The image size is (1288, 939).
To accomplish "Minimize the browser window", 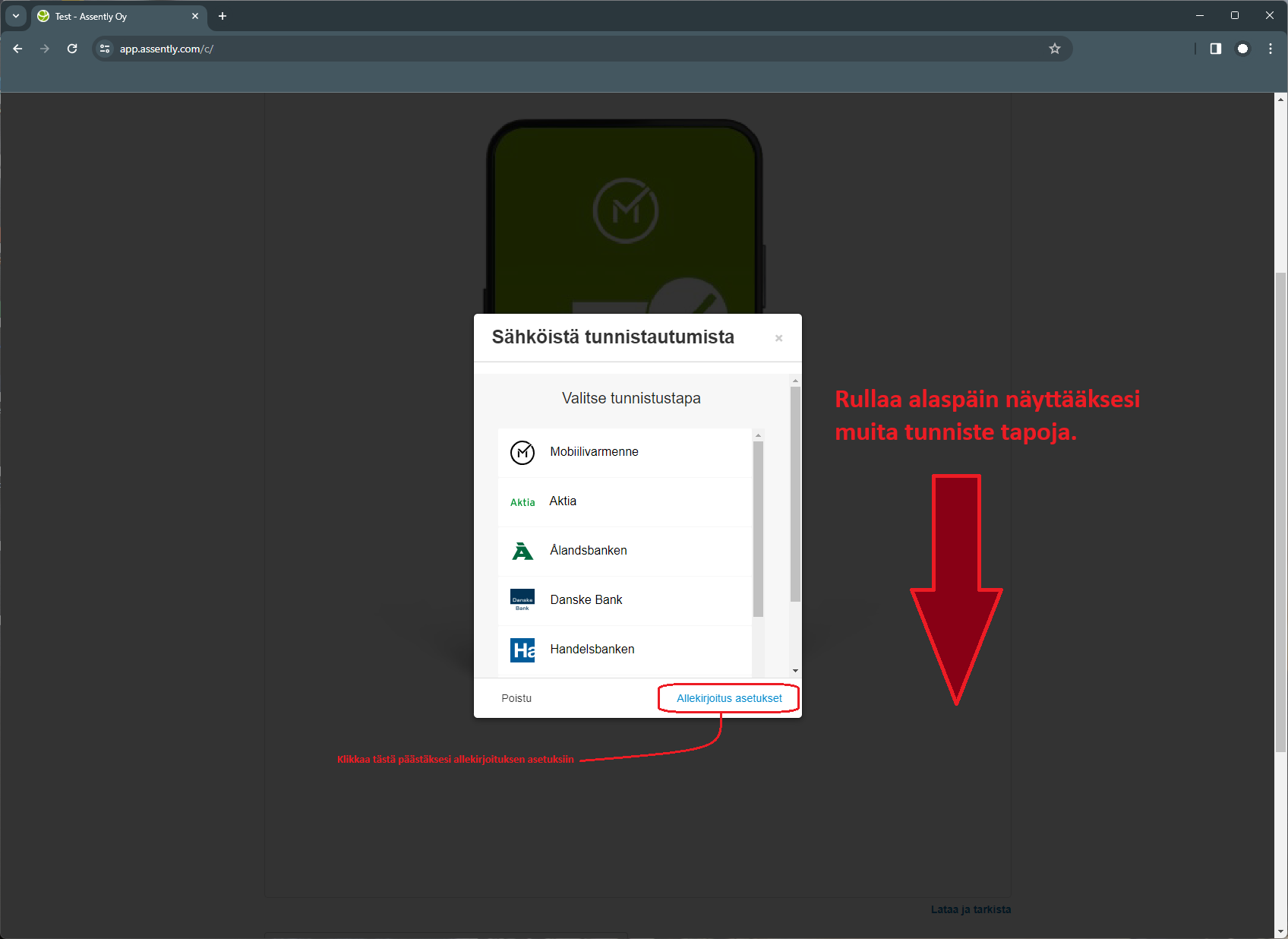I will point(1200,15).
